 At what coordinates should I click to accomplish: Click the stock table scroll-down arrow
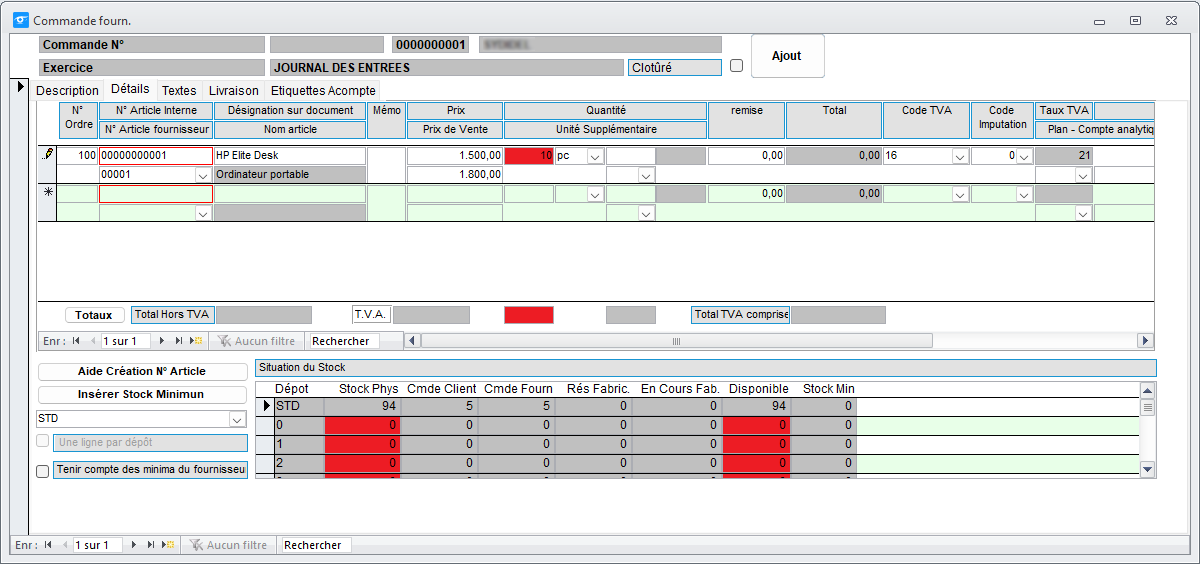pos(1148,469)
